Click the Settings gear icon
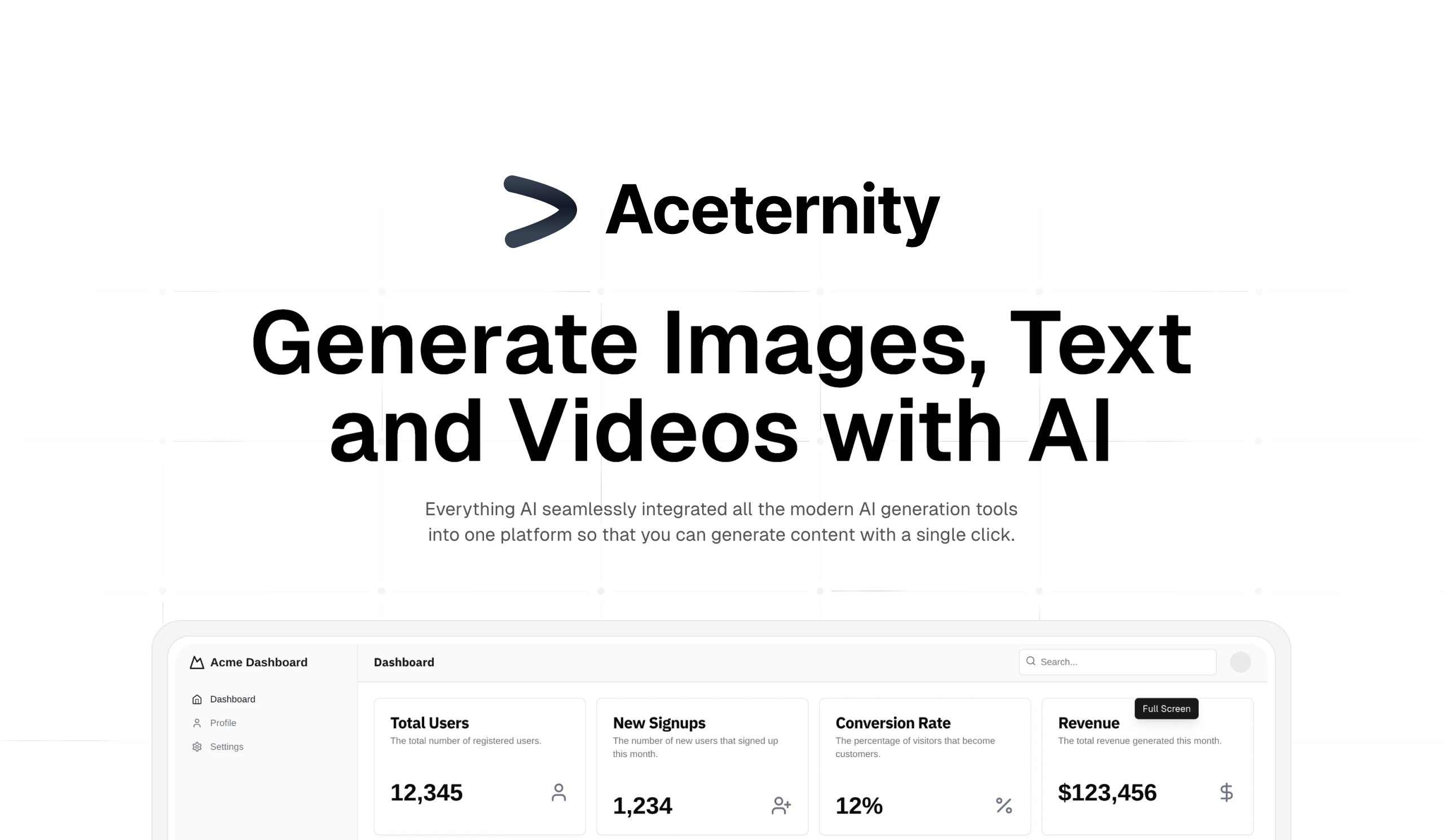Screen dimensions: 1444x840 pos(197,746)
